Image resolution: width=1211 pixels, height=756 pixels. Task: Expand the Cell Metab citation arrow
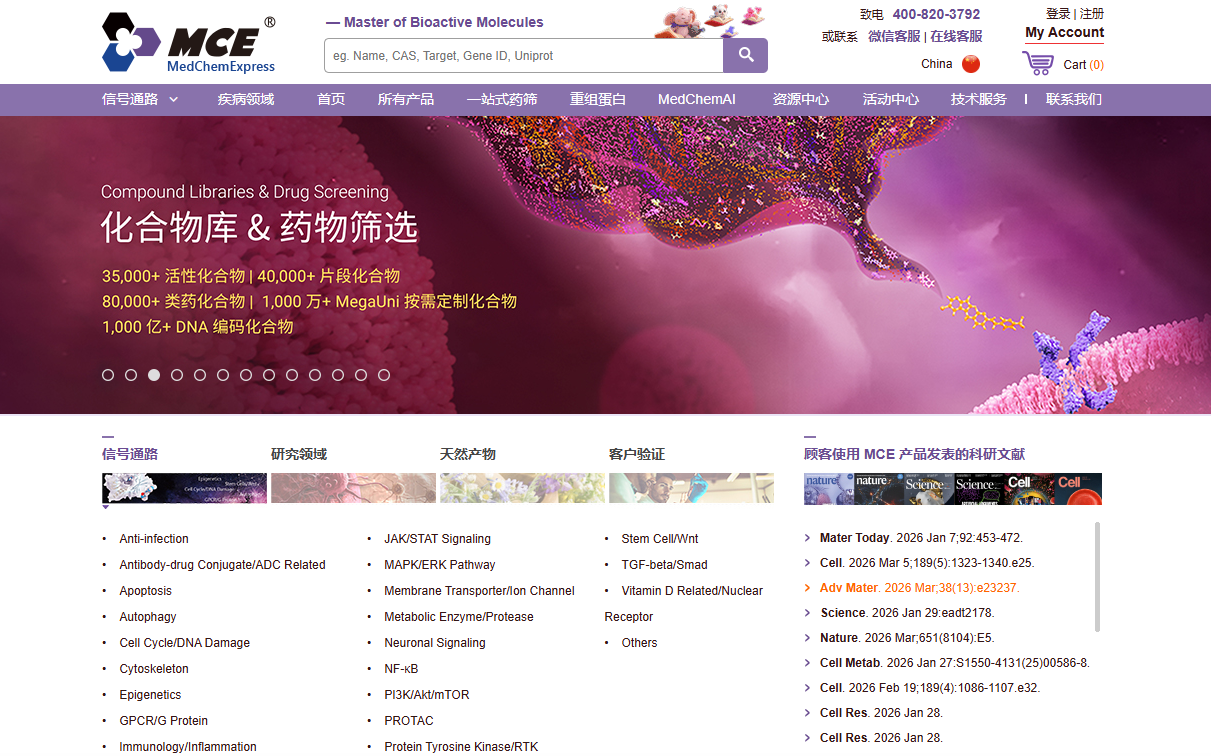coord(808,663)
